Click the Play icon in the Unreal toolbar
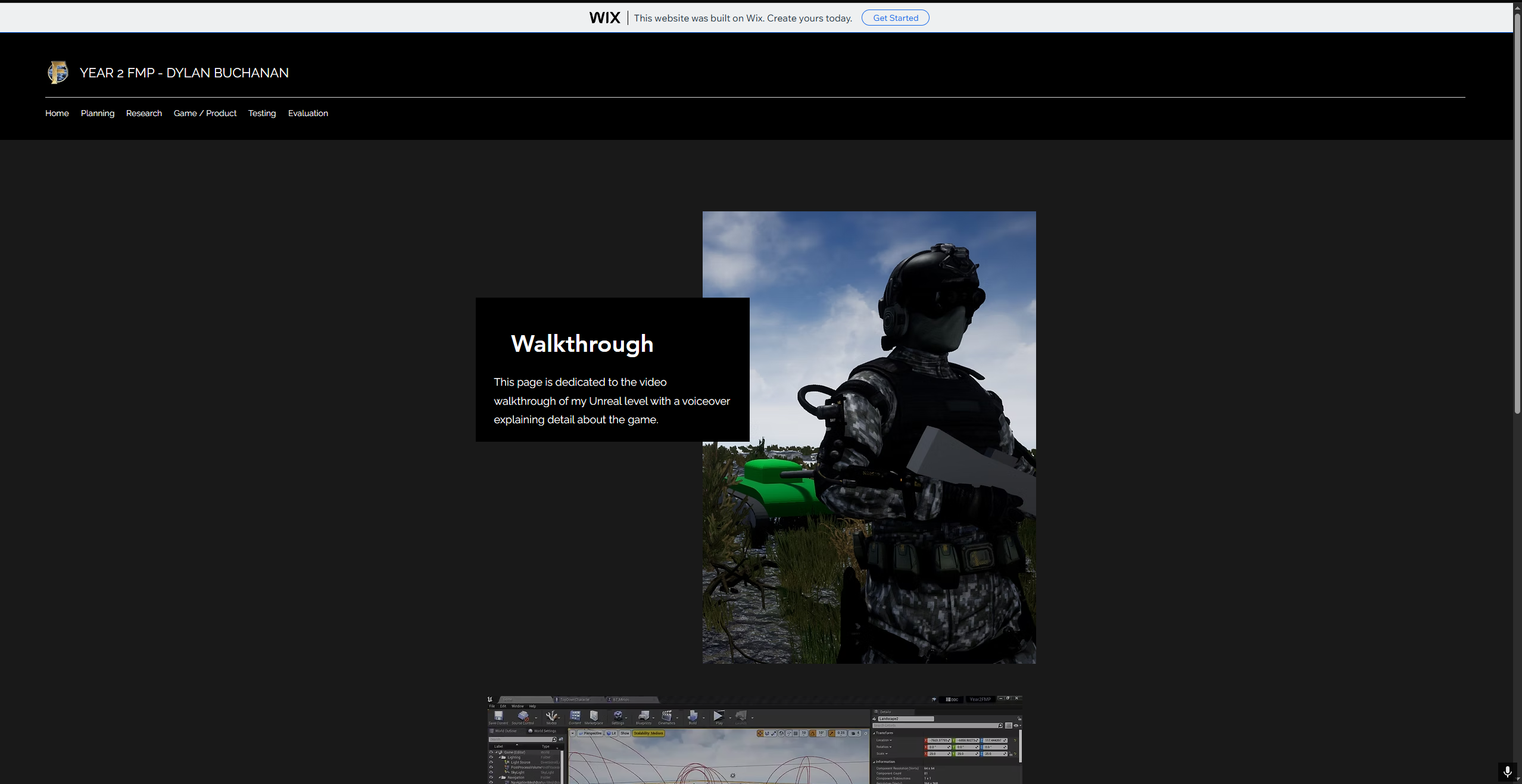Viewport: 1522px width, 784px height. point(719,716)
